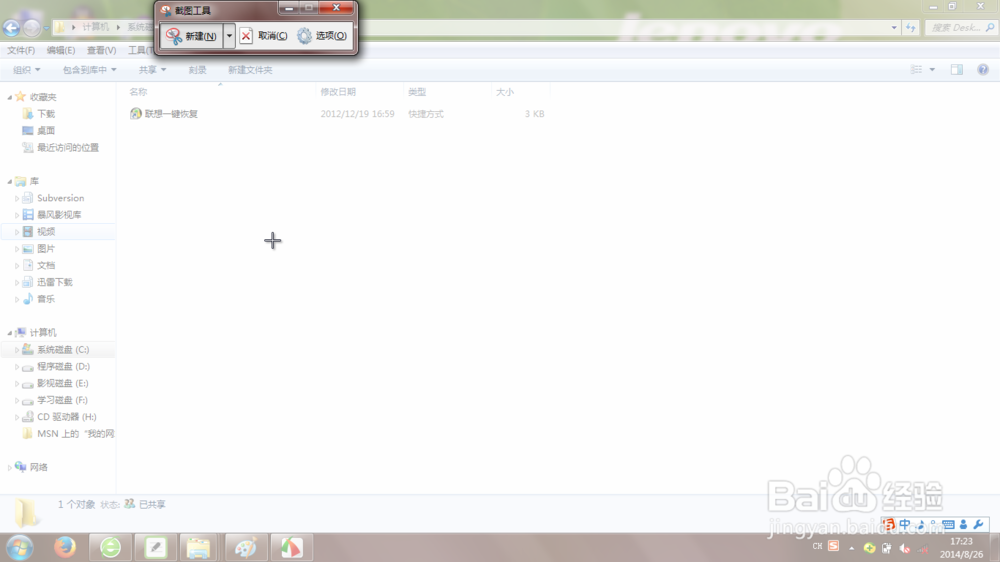Open the Windows Start button

[x=20, y=548]
